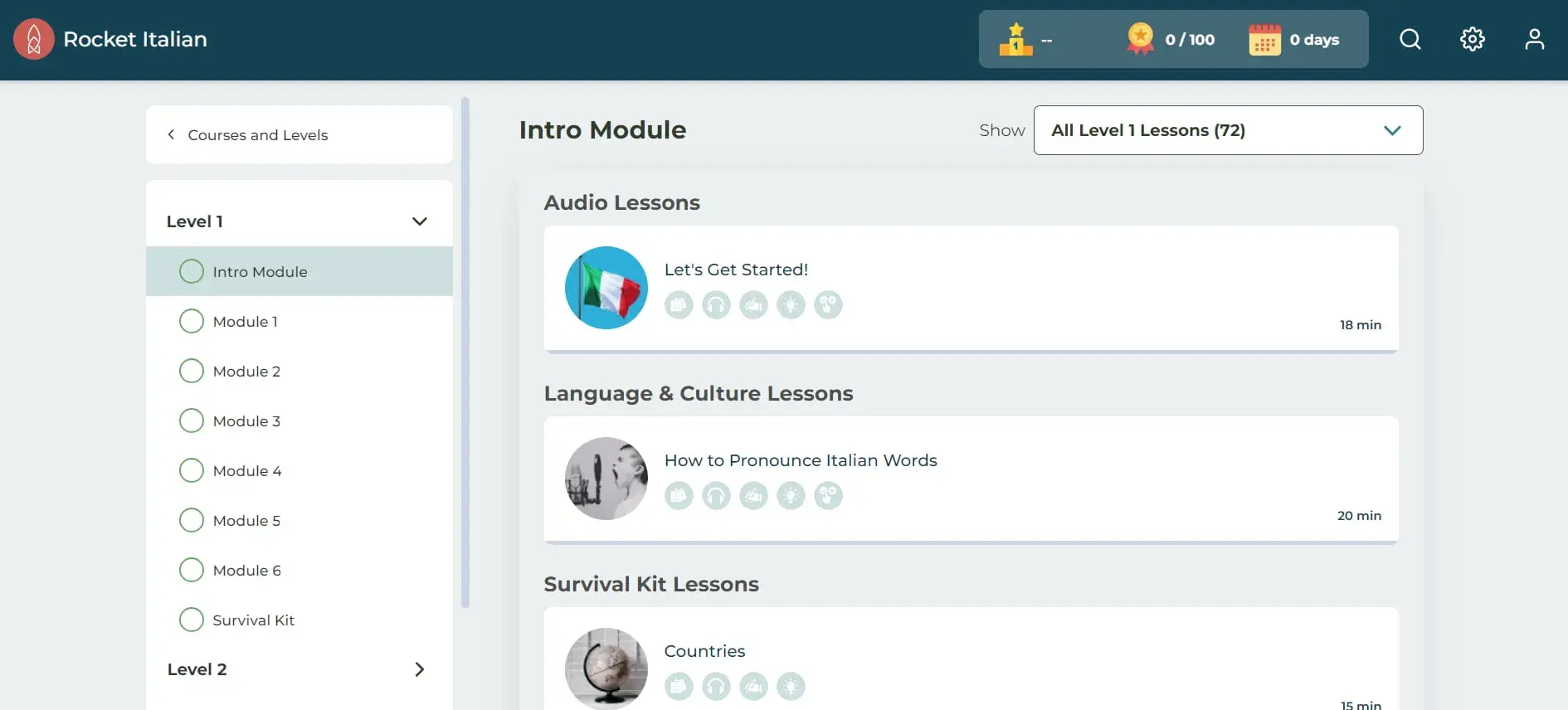The image size is (1568, 710).
Task: Click headphones icon under Let's Get Started!
Action: click(716, 305)
